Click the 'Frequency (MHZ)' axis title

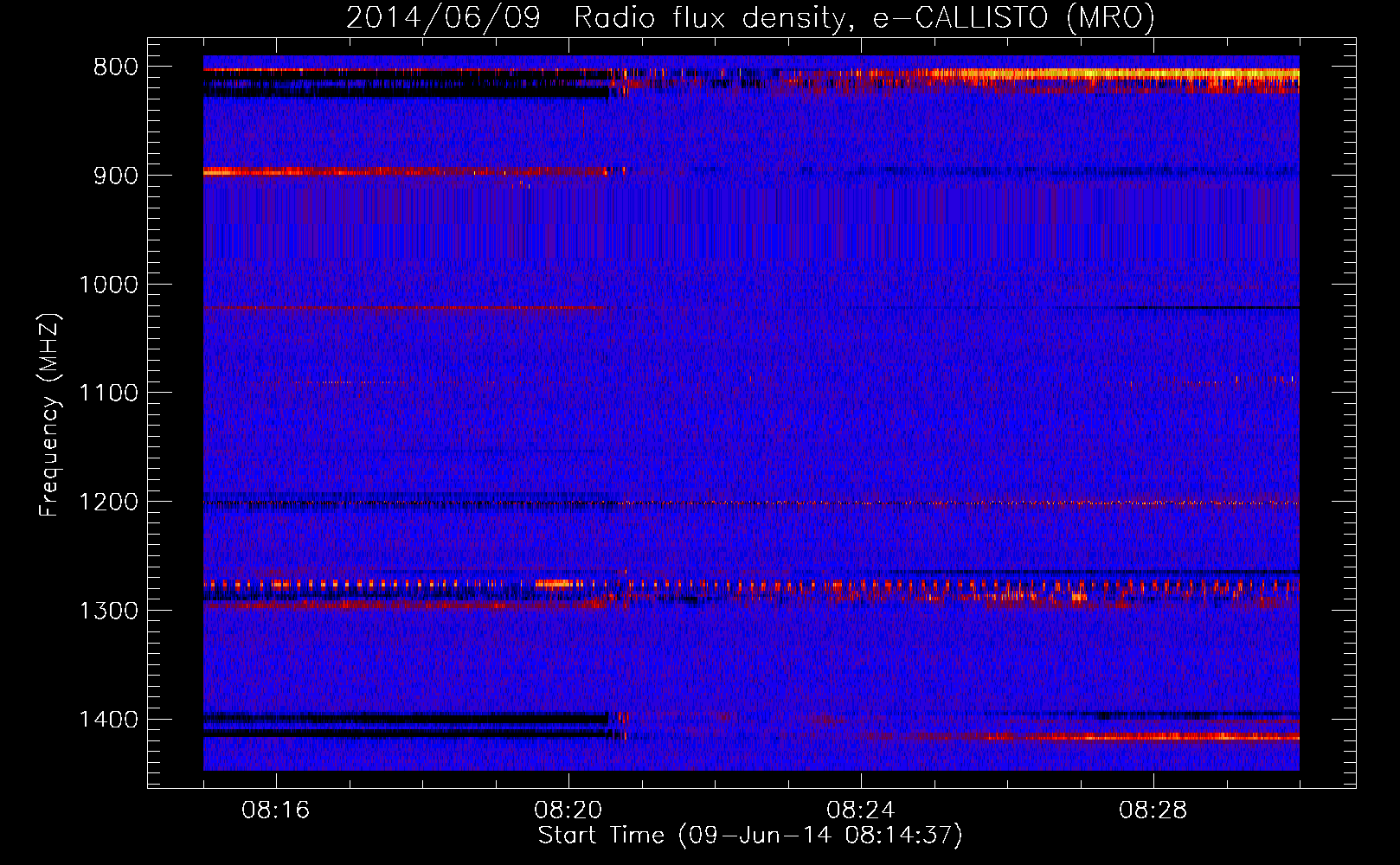50,414
